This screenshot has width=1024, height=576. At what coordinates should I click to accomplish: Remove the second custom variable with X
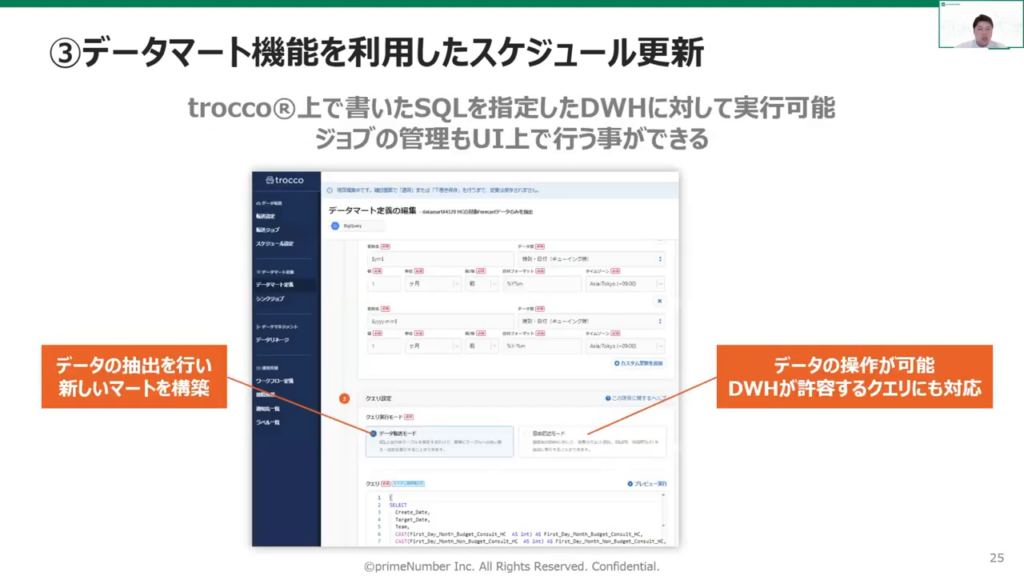click(659, 300)
